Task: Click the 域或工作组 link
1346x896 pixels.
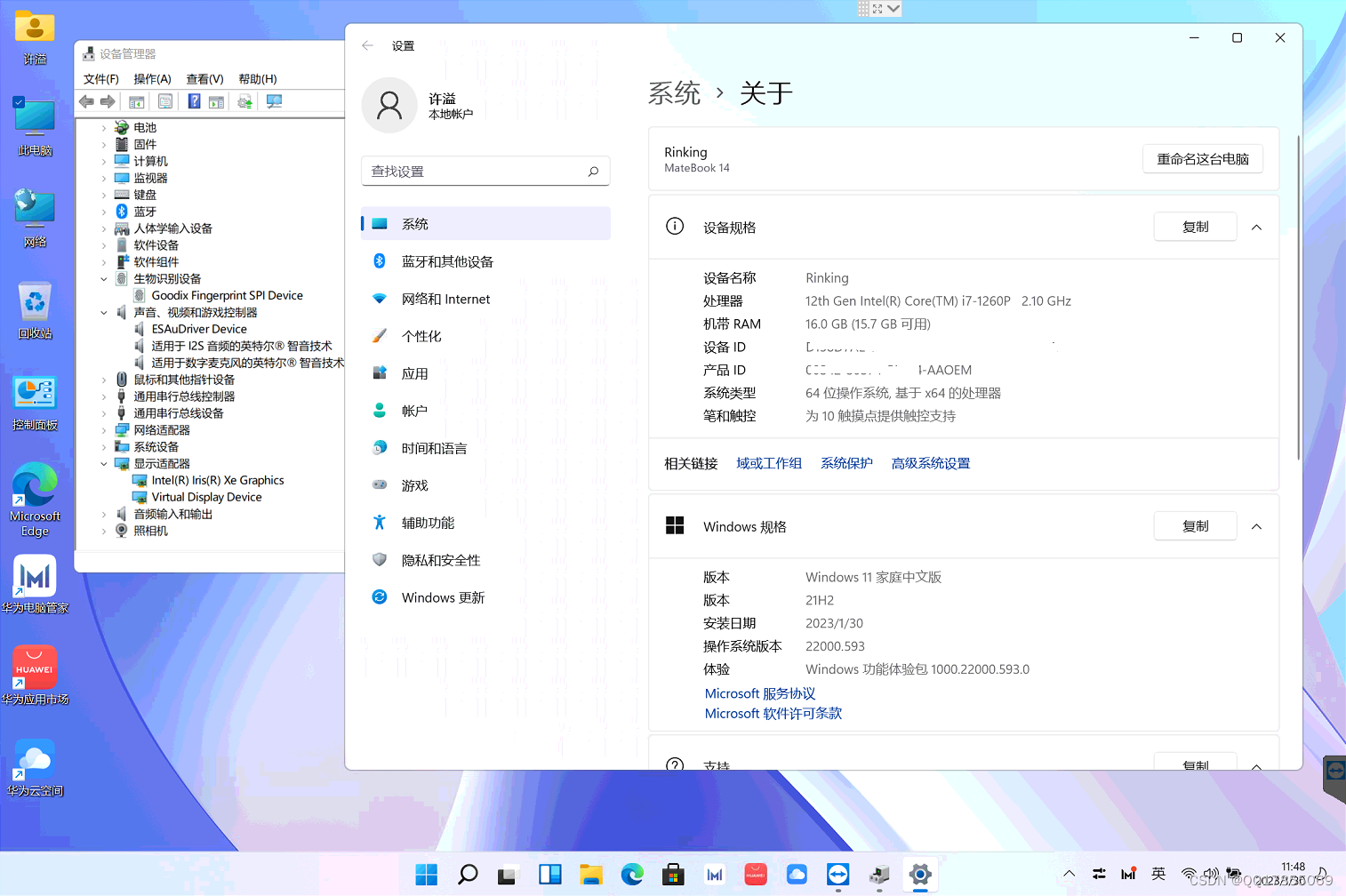Action: pos(769,463)
